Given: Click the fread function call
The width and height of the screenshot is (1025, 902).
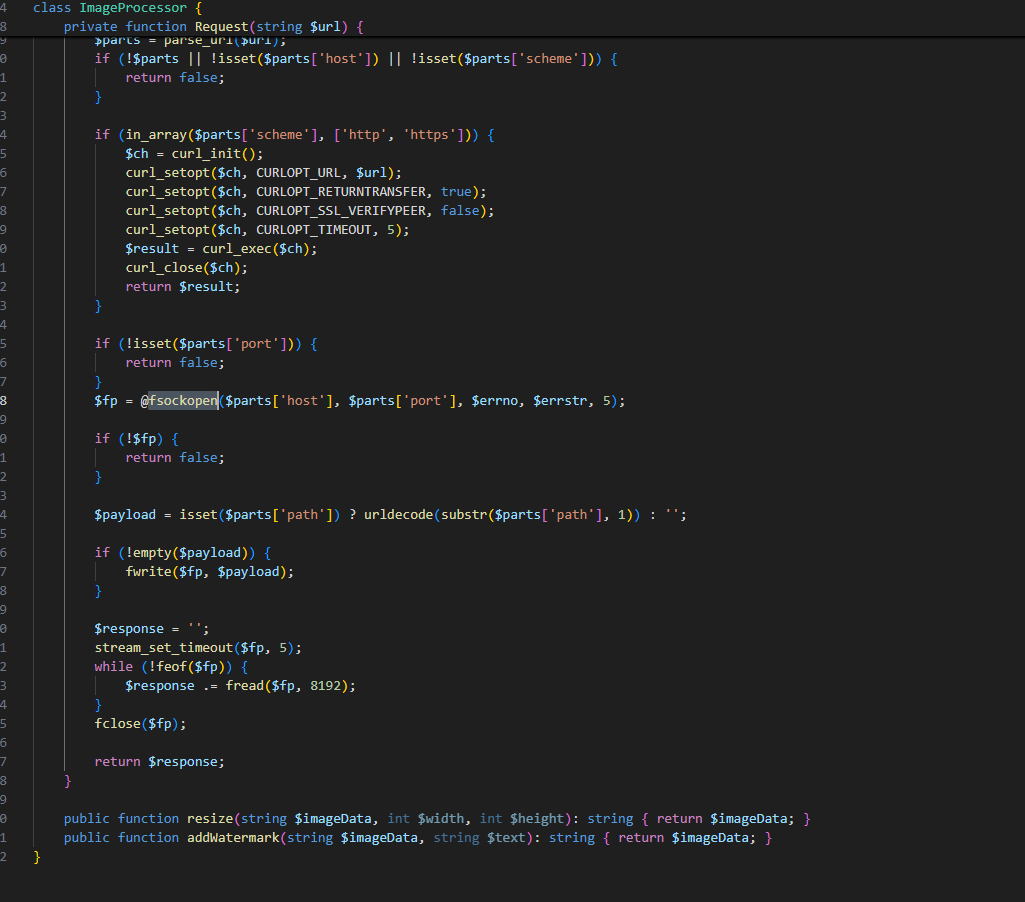Looking at the screenshot, I should pos(225,686).
